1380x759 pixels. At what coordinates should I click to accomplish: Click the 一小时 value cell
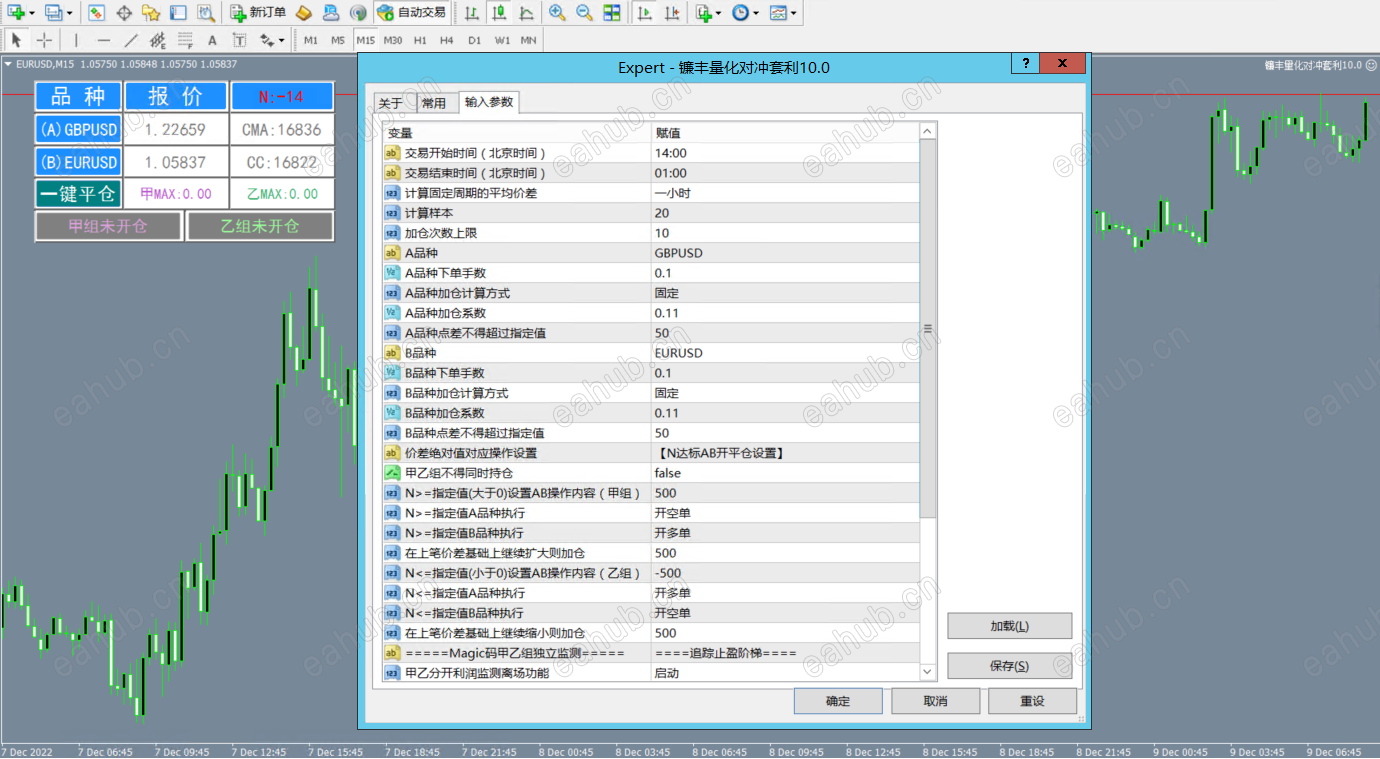785,193
